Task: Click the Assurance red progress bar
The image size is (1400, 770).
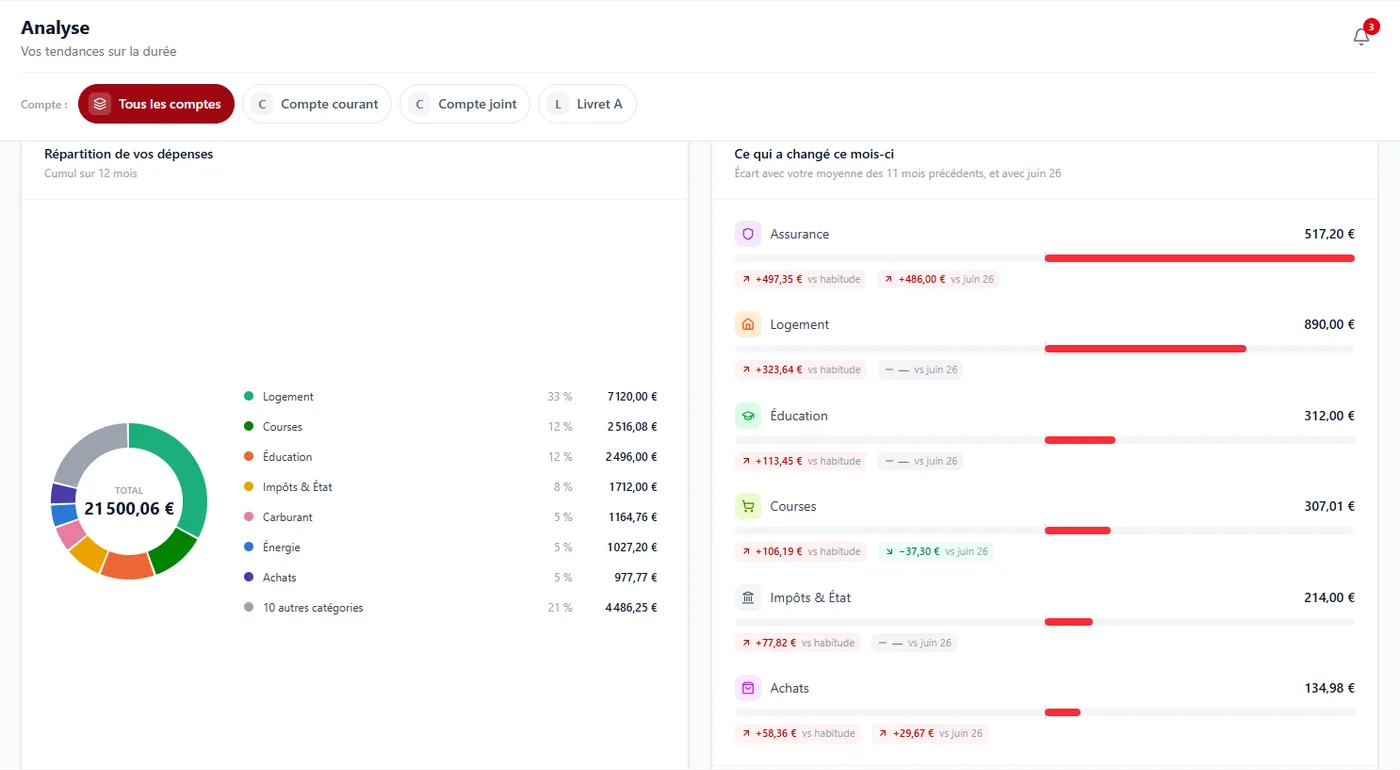Action: [x=1199, y=258]
